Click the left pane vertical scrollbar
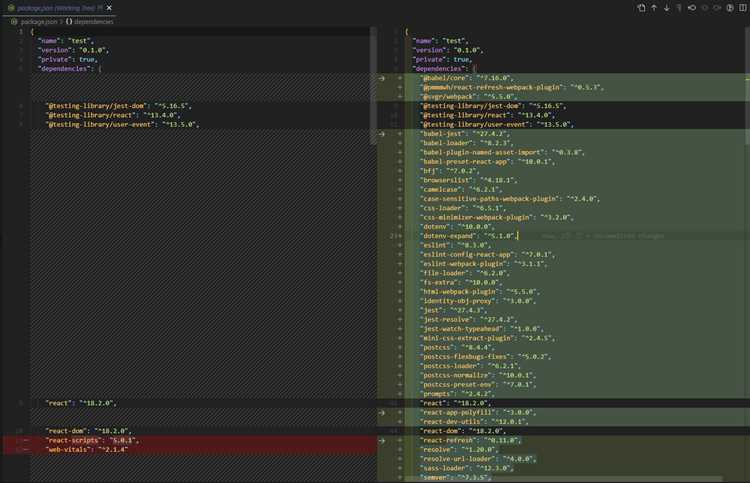 tap(373, 86)
